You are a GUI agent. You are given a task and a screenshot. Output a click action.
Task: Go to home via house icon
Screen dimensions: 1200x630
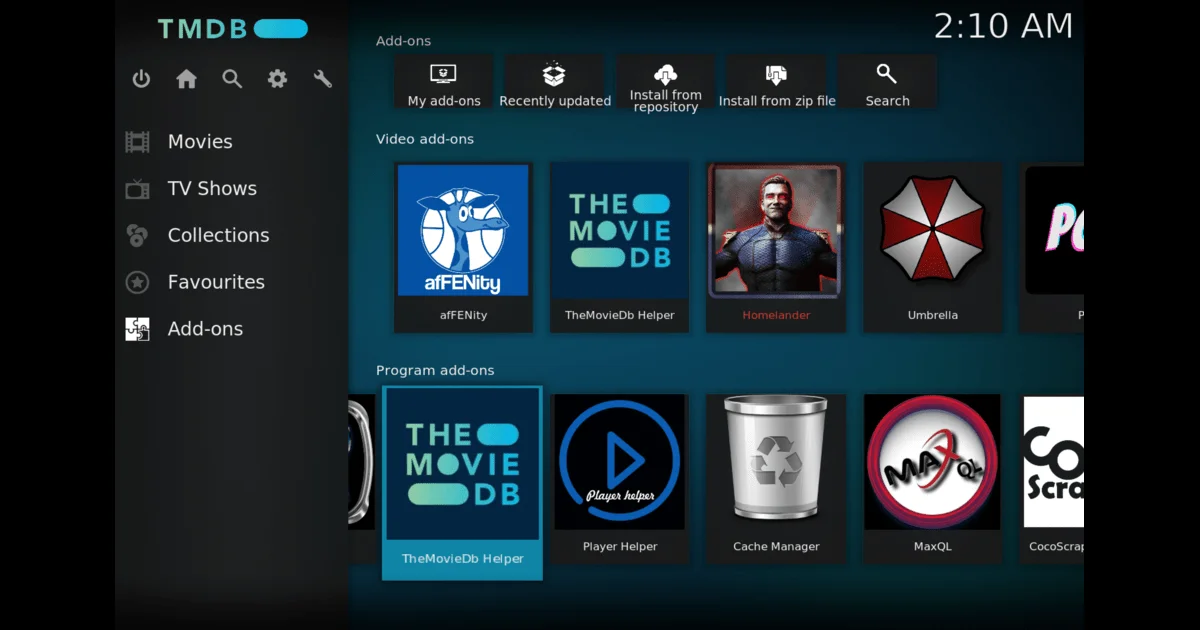click(187, 79)
